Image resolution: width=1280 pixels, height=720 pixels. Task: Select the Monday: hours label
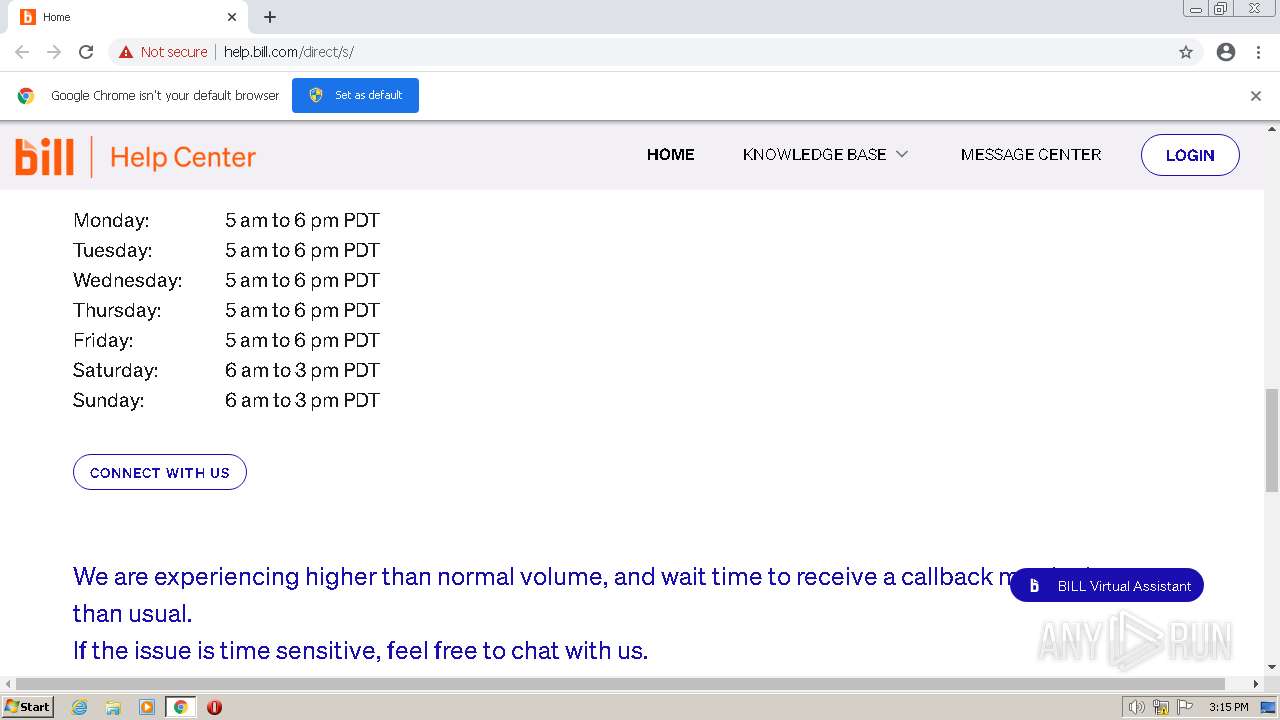pos(111,220)
